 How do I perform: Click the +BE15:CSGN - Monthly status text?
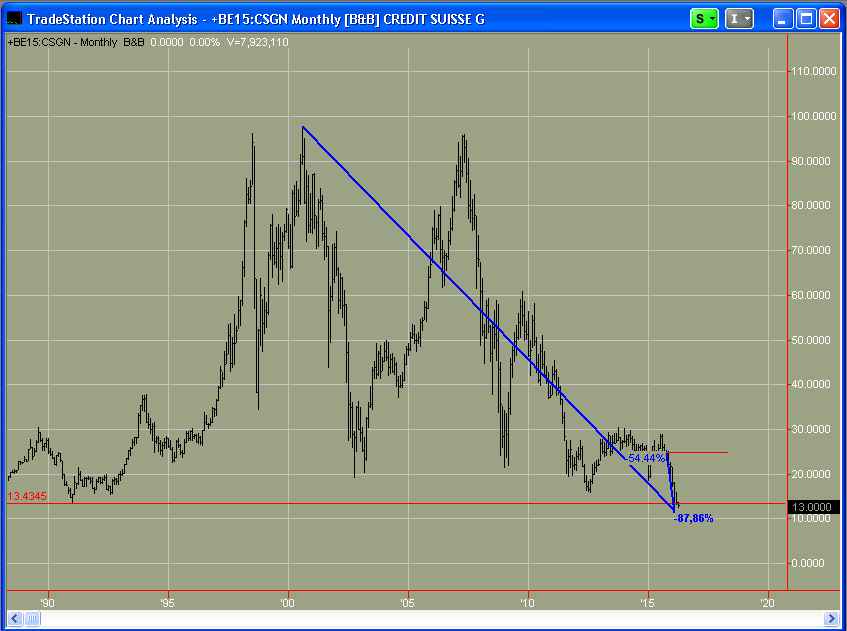(62, 42)
